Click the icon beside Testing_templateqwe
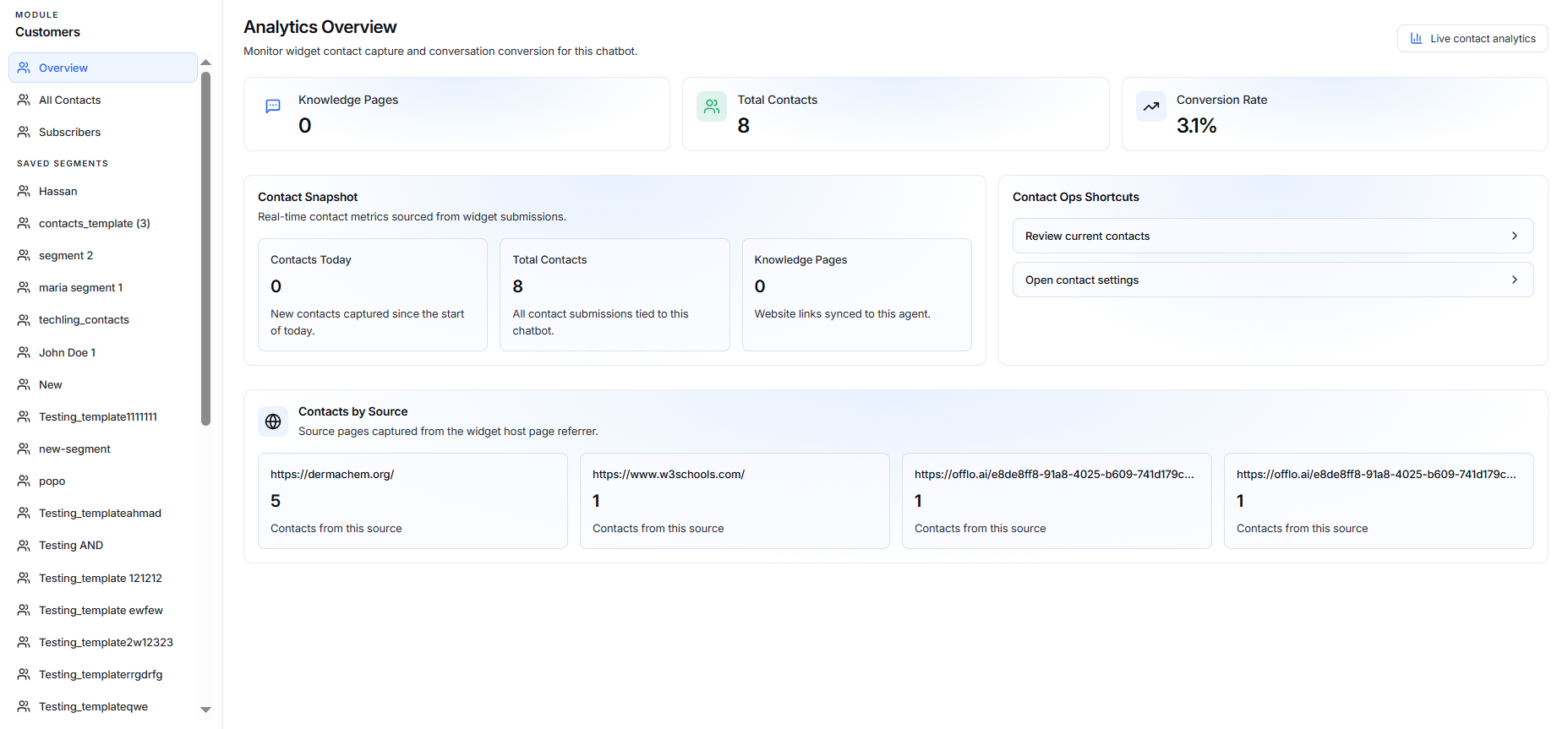Image resolution: width=1568 pixels, height=729 pixels. coord(24,706)
